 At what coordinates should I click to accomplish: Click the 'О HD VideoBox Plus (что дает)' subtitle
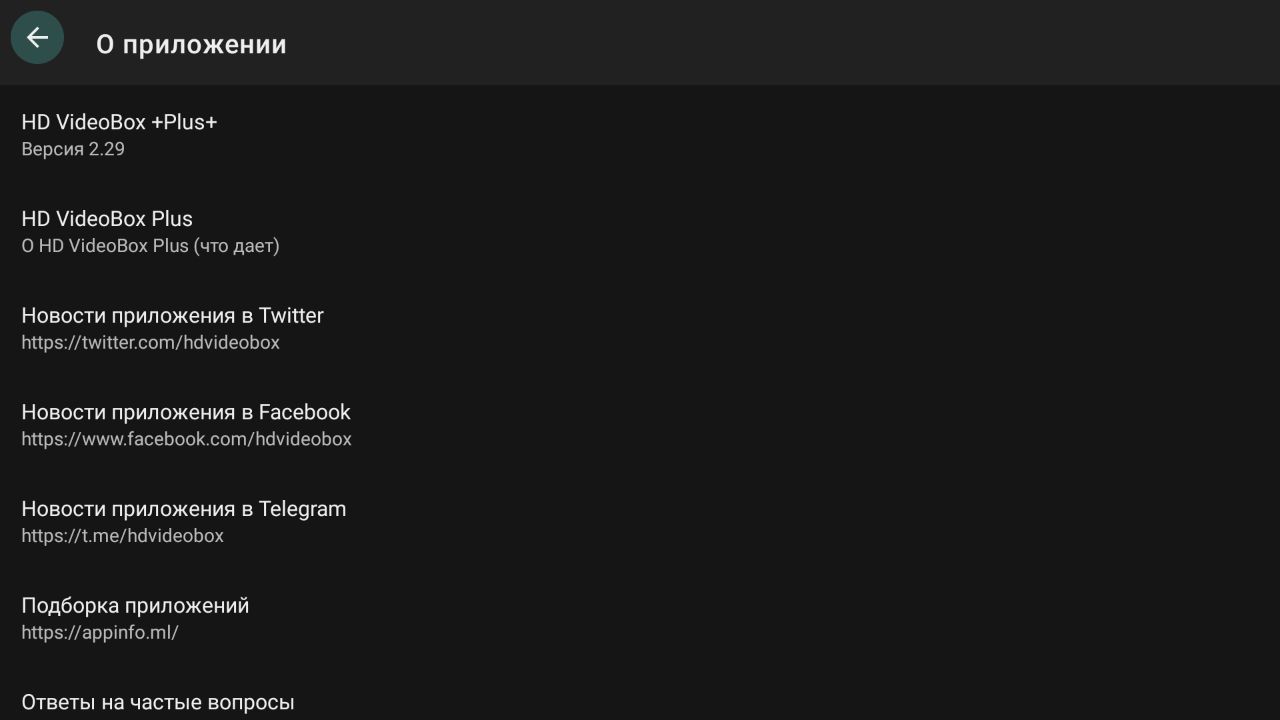(150, 246)
